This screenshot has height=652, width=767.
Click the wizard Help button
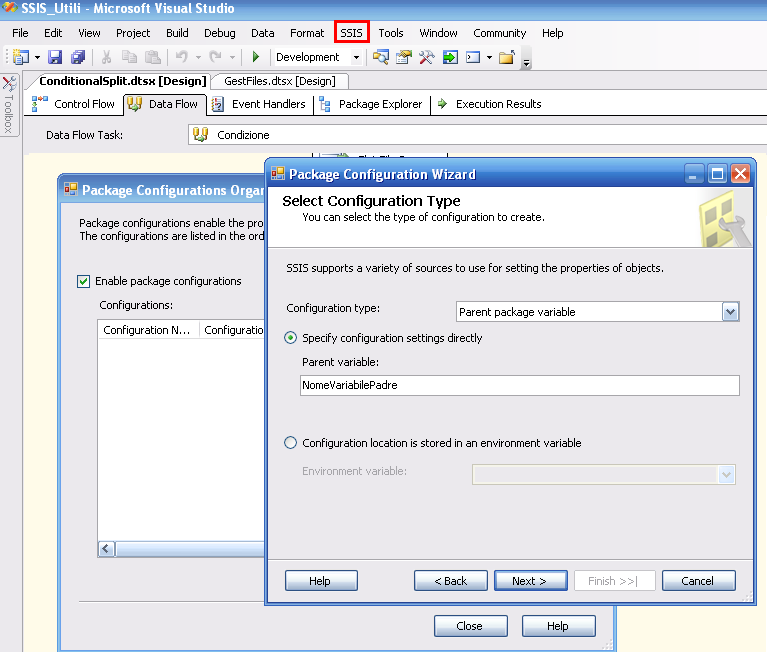pyautogui.click(x=321, y=581)
